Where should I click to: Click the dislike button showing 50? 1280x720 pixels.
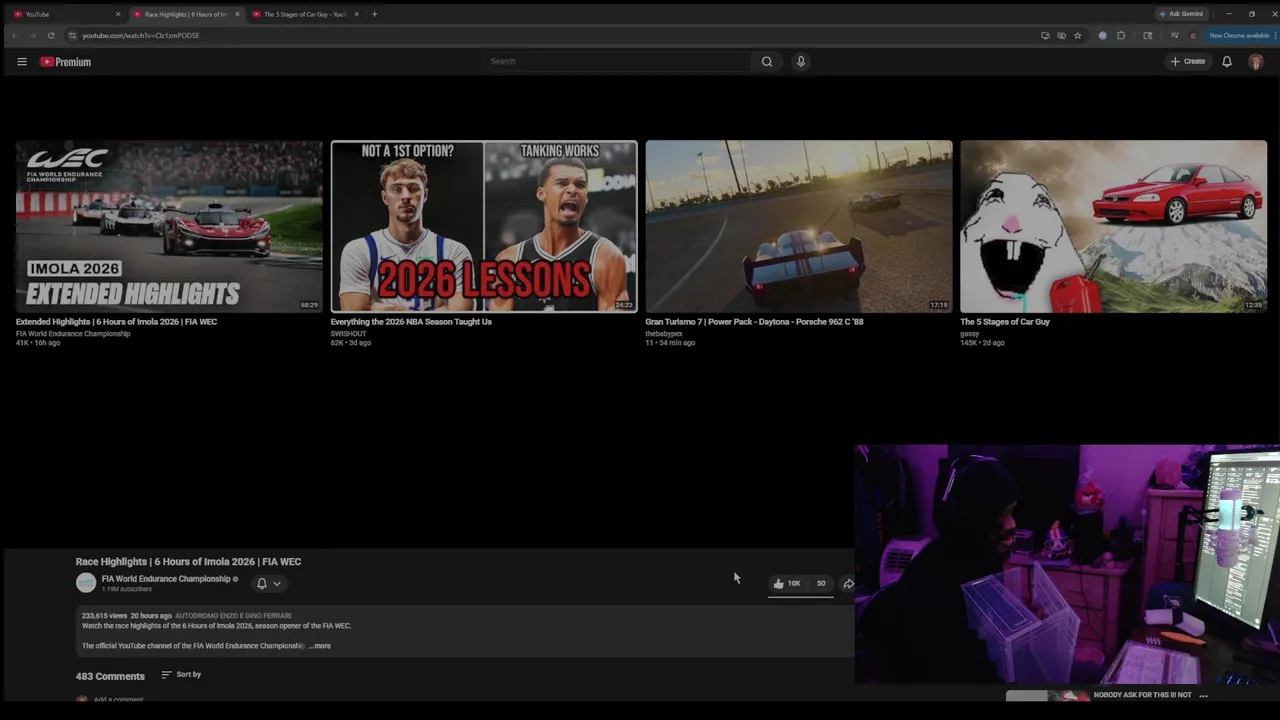coord(820,584)
